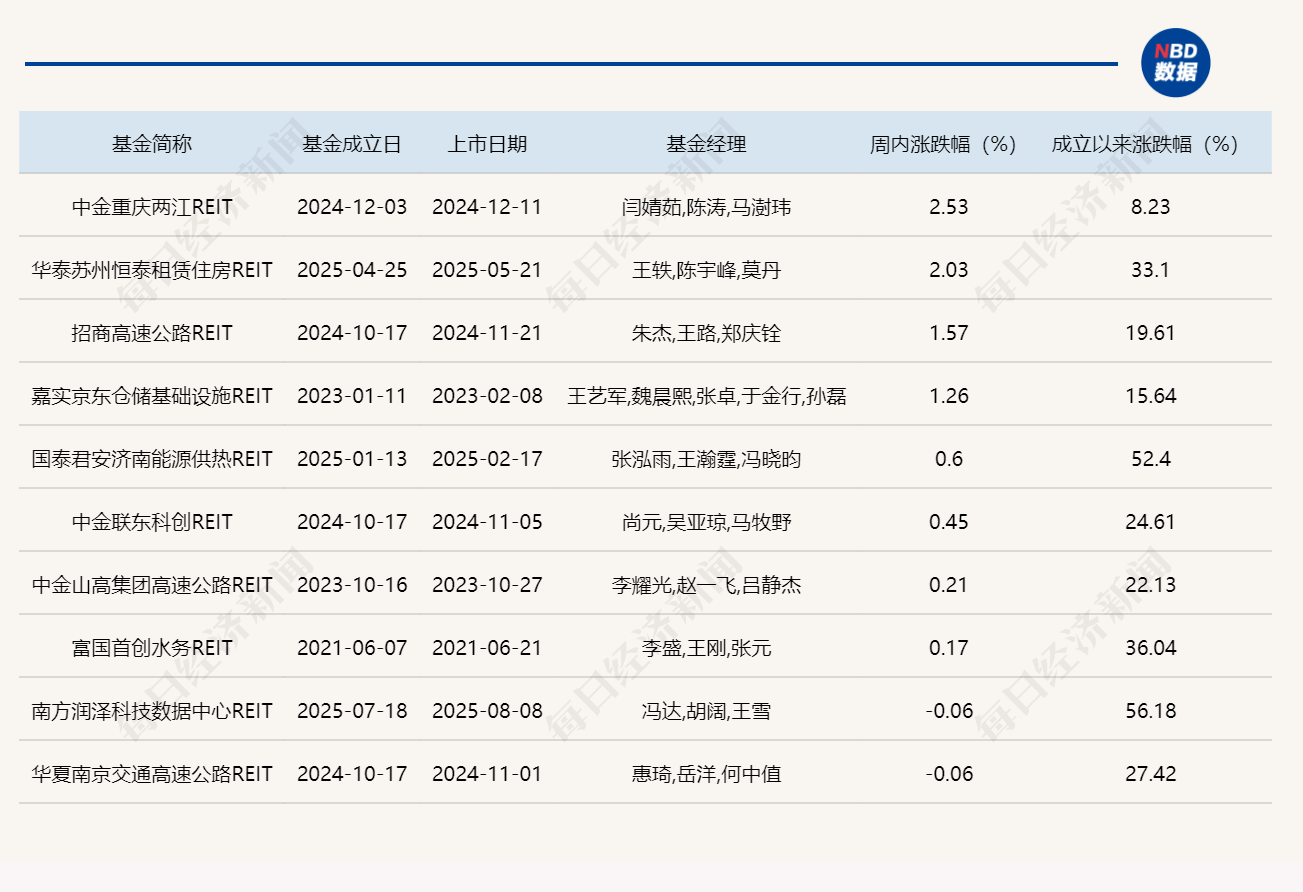
Task: Click the 上市日期 column header
Action: click(487, 144)
